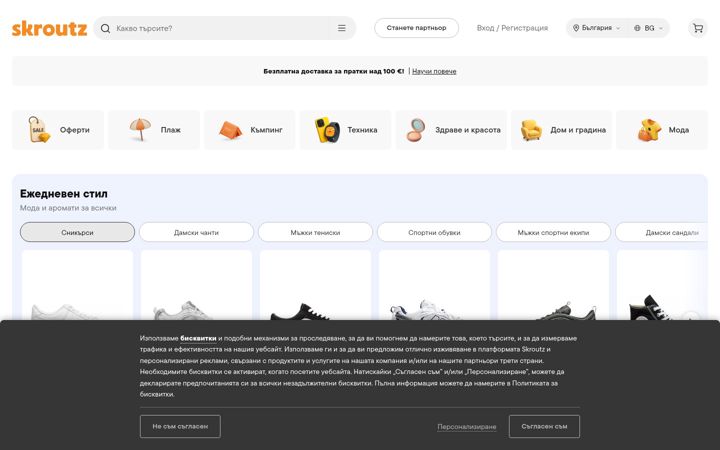Image resolution: width=720 pixels, height=450 pixels.
Task: Follow the Научи повече link
Action: tap(434, 71)
